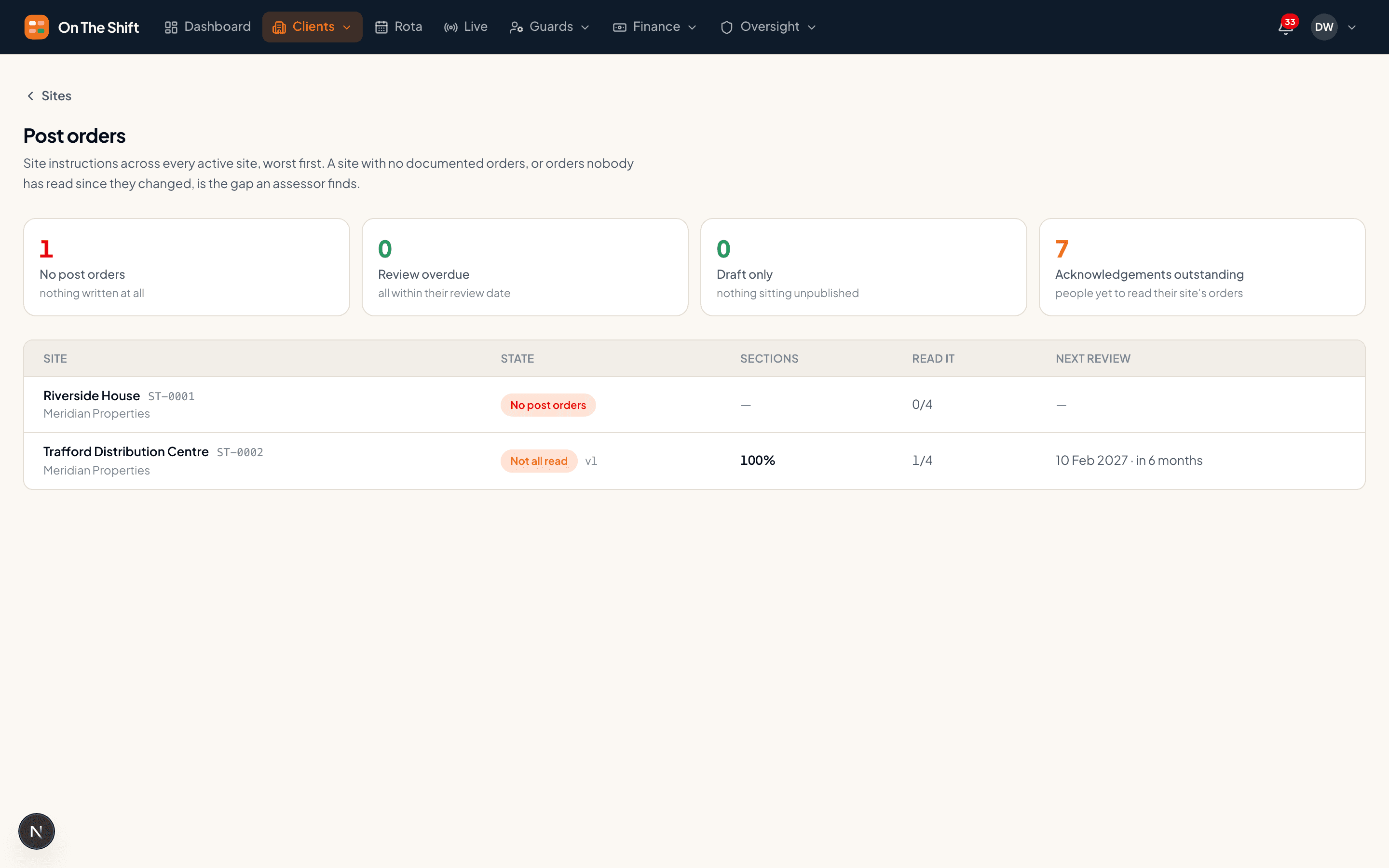Click the Guards person-gear icon
Screen dimensions: 1389x868
pos(516,27)
